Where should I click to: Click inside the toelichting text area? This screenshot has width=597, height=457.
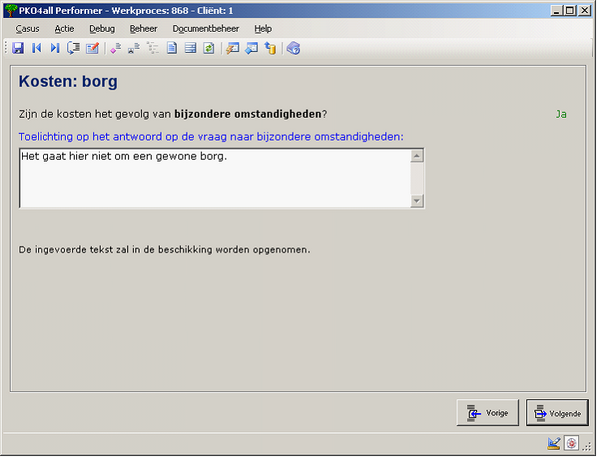[x=215, y=178]
